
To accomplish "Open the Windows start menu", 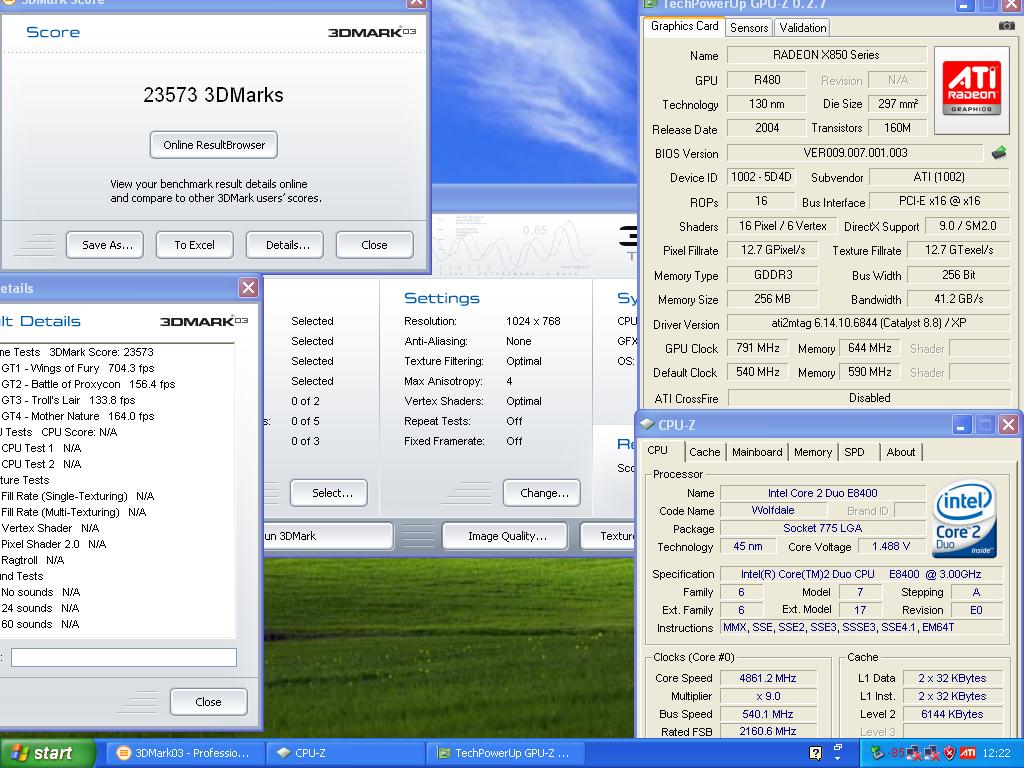I will click(x=47, y=753).
